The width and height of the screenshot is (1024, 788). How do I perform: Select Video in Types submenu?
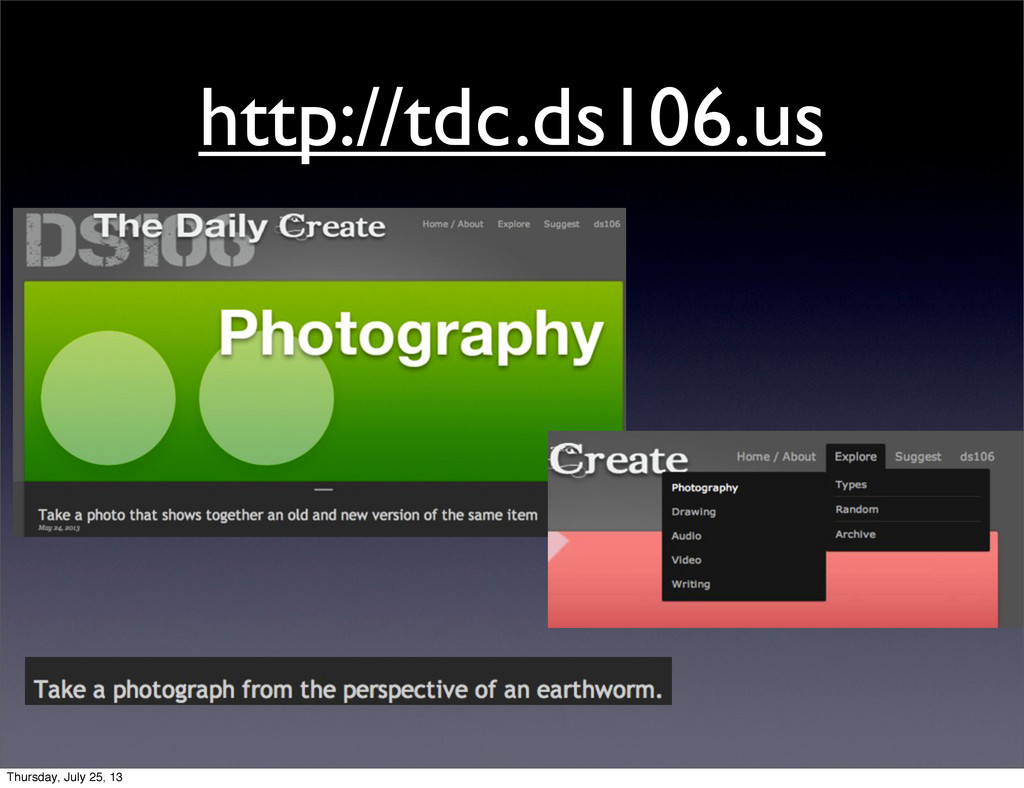coord(686,560)
